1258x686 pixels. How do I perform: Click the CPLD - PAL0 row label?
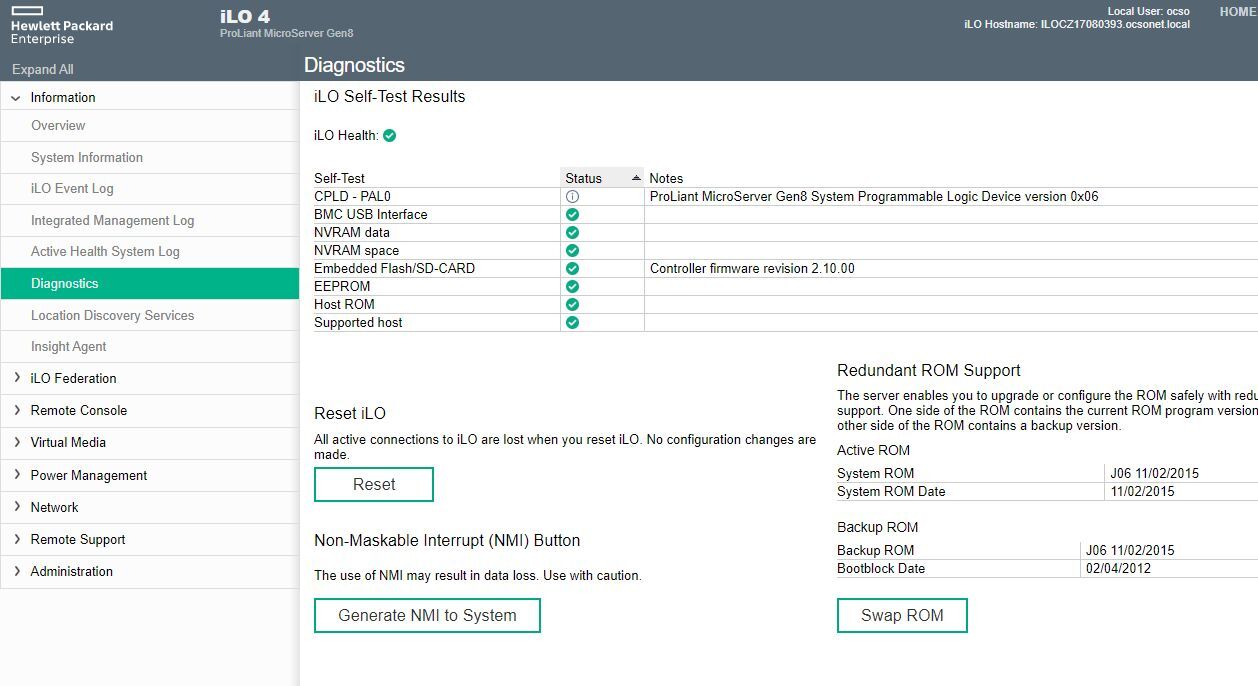point(352,197)
